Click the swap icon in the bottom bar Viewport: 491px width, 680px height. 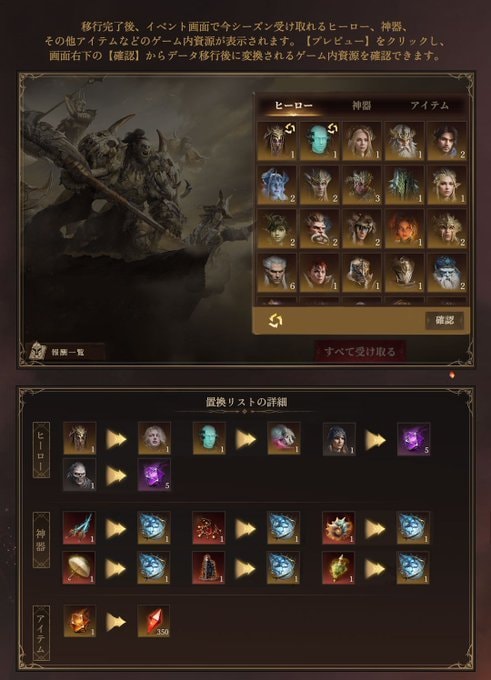(x=275, y=321)
